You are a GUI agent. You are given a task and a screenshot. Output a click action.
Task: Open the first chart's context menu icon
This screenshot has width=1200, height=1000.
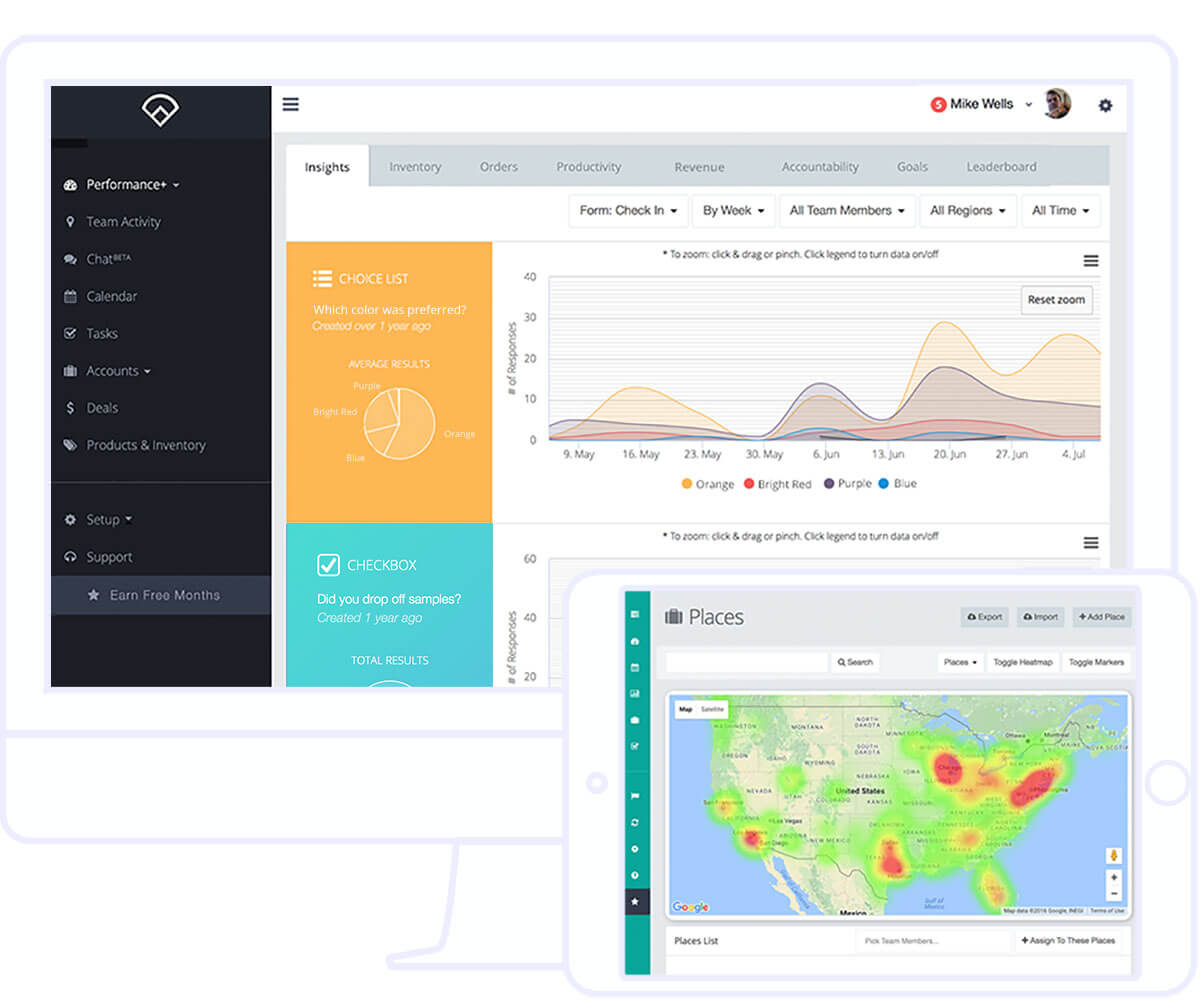pyautogui.click(x=1091, y=261)
